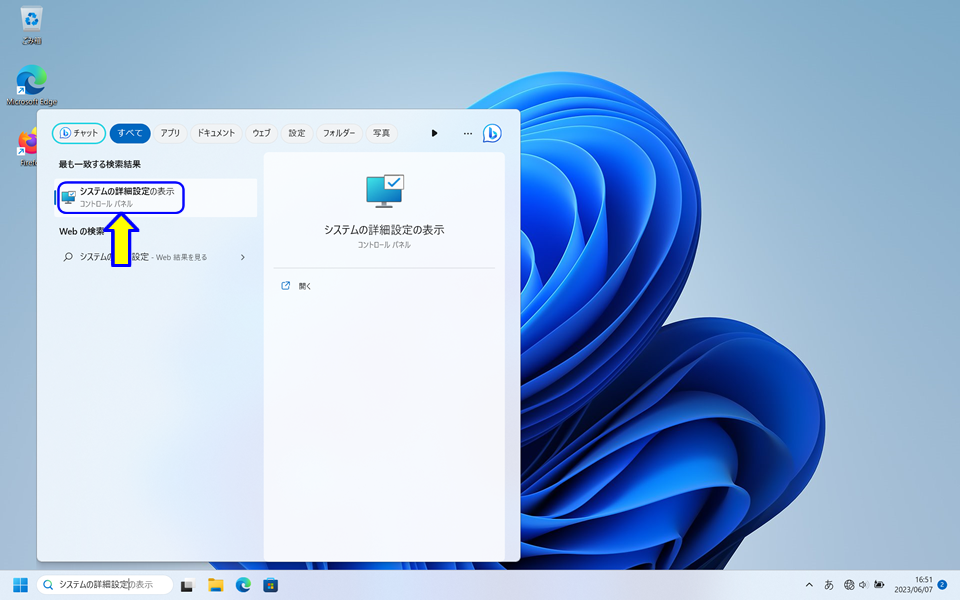Show hidden system tray icons
The image size is (960, 600).
[x=809, y=585]
